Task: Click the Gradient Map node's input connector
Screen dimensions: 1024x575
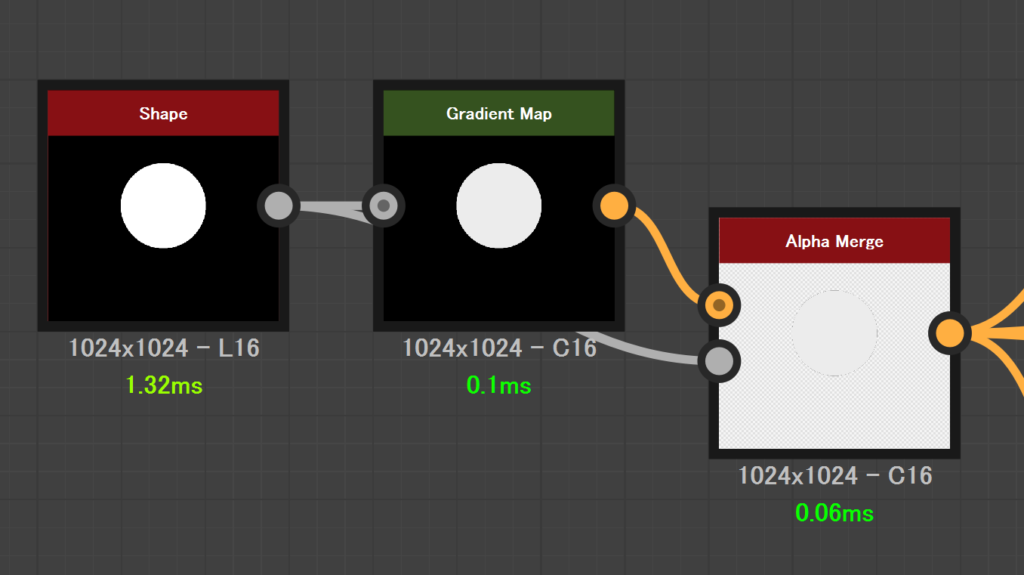Action: pos(383,206)
